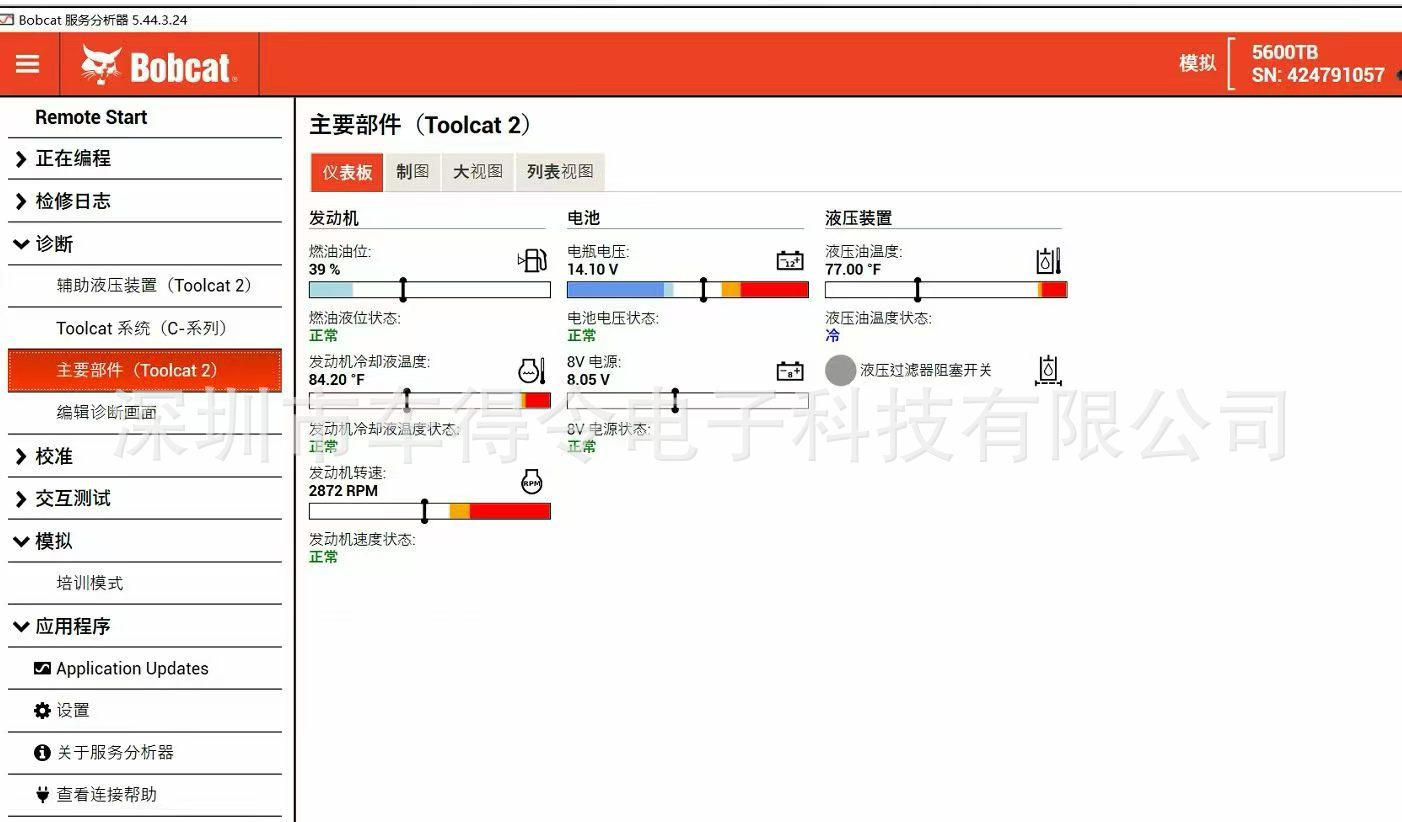This screenshot has height=822, width=1402.
Task: Click the 8V battery icon
Action: (x=790, y=371)
